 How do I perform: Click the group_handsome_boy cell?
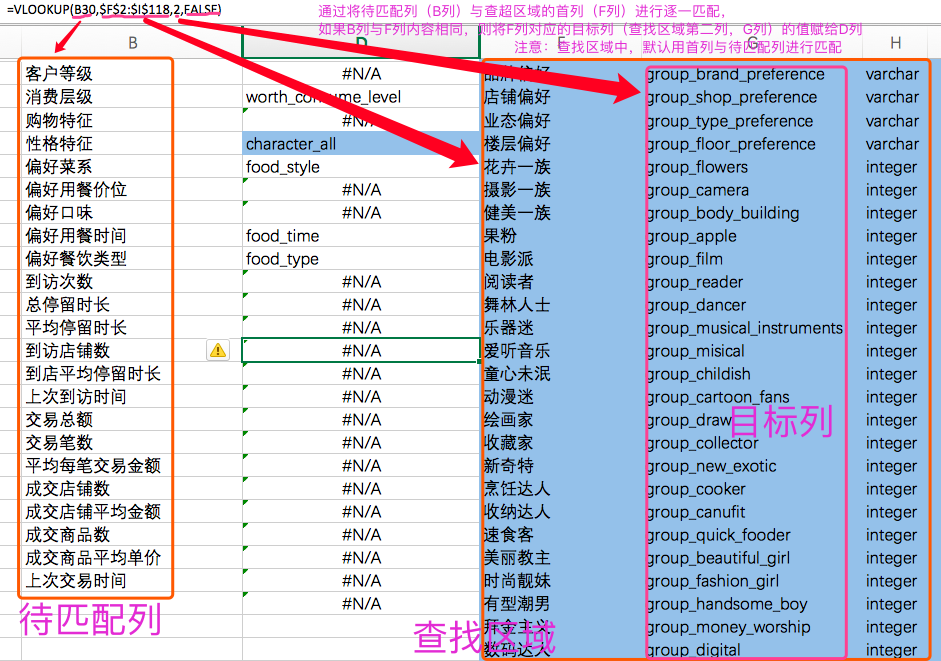pos(747,603)
